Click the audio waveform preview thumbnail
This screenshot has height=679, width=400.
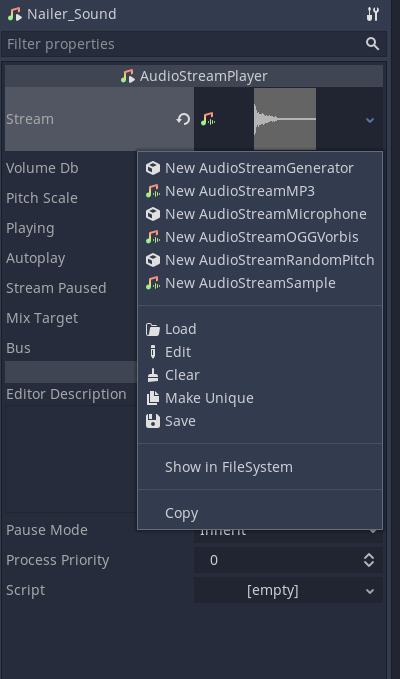(x=285, y=119)
